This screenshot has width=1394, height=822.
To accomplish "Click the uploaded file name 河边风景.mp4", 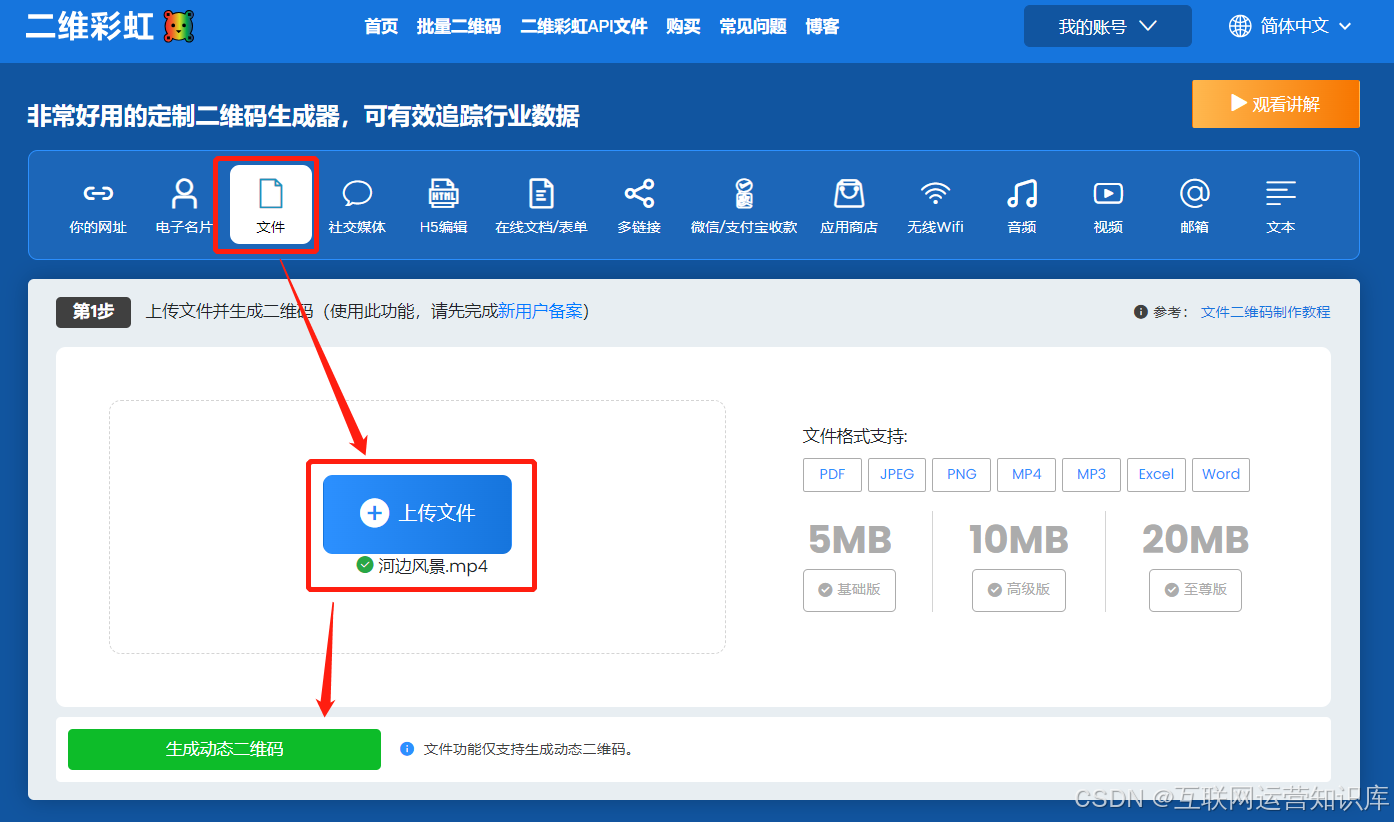I will coord(433,566).
